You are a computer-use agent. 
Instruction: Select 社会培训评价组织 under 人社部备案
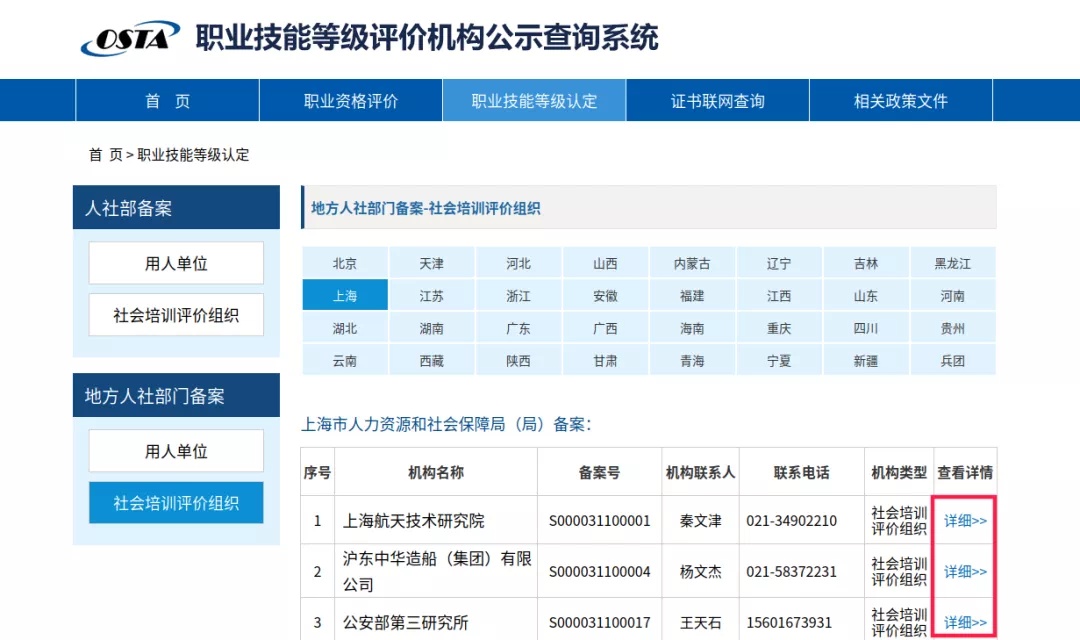pyautogui.click(x=176, y=315)
